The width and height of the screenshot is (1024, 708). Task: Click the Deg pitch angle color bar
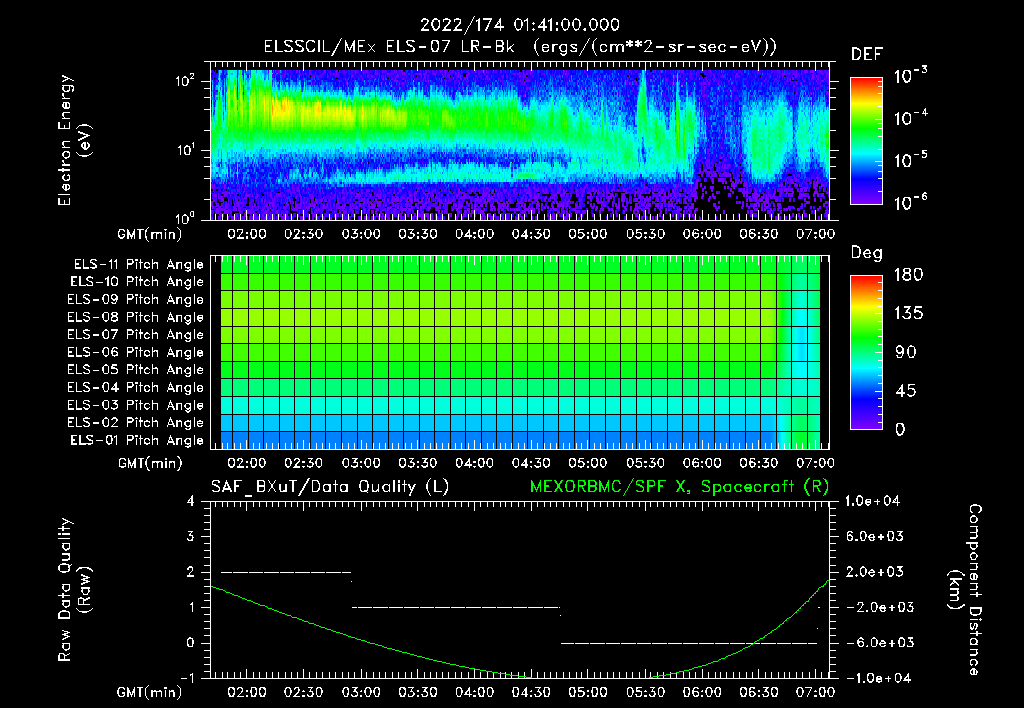tap(867, 352)
